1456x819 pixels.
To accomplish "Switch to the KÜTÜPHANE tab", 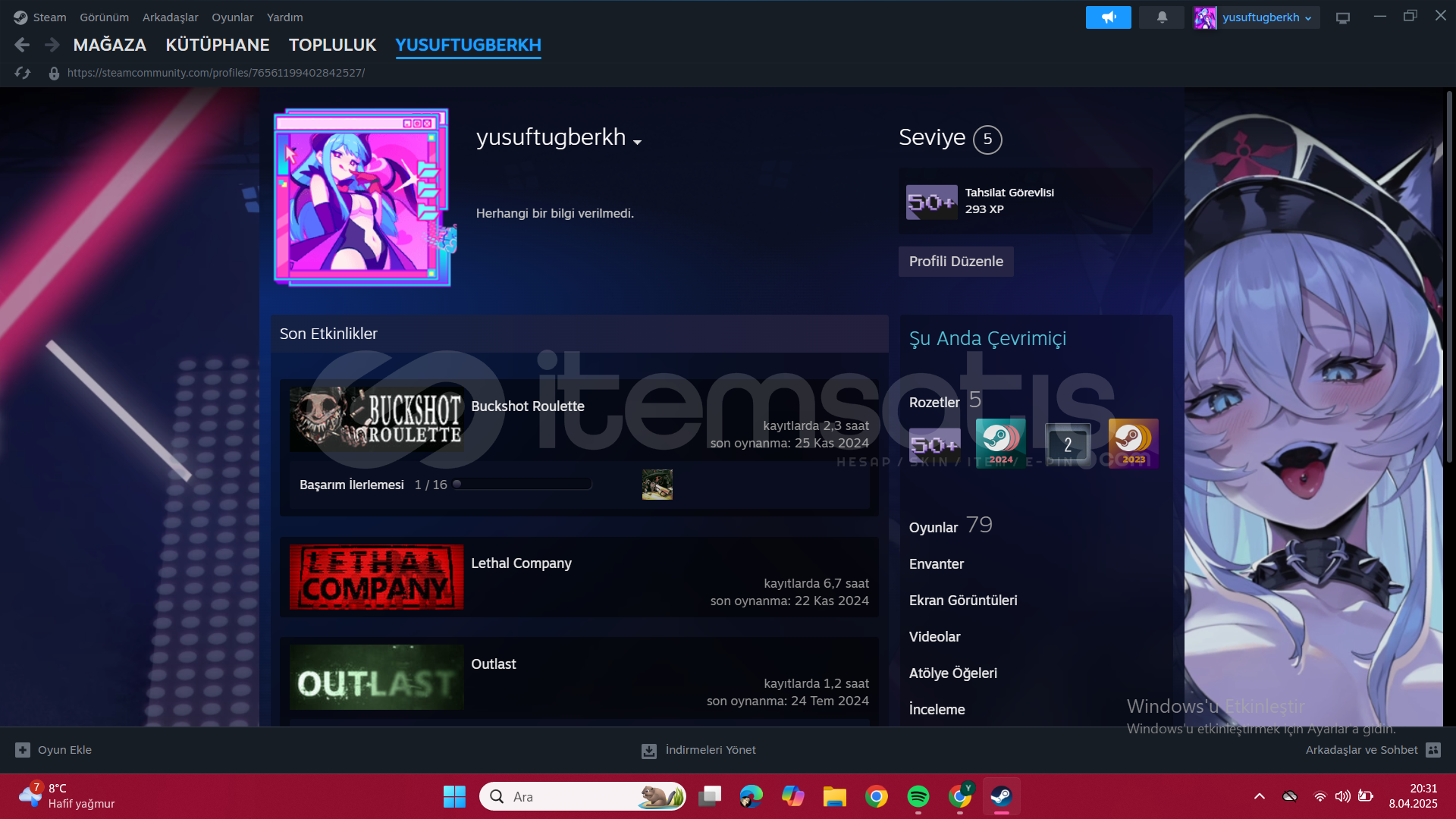I will pyautogui.click(x=218, y=45).
